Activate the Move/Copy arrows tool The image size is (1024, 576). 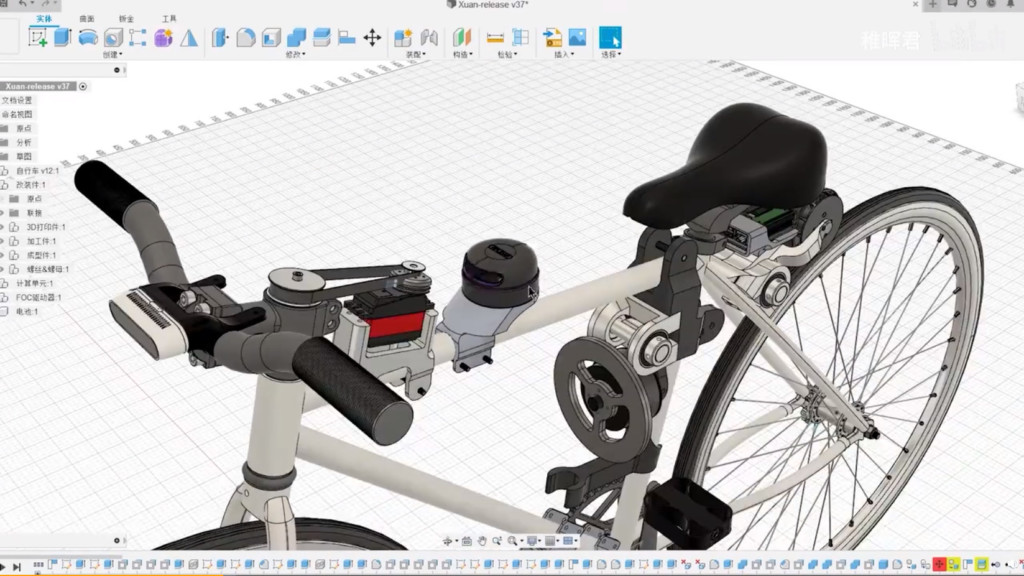coord(372,38)
